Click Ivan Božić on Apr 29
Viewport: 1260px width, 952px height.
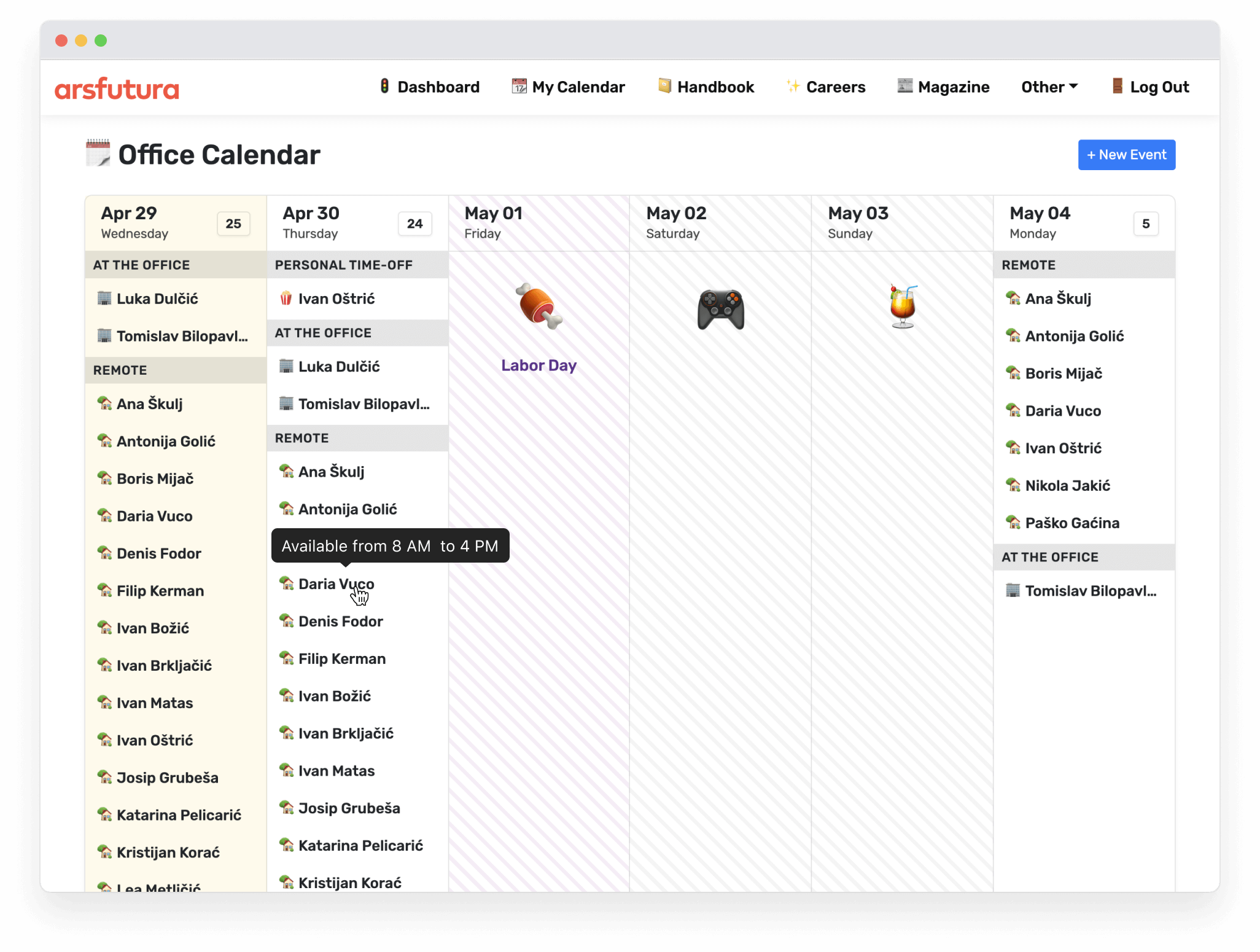pos(153,628)
